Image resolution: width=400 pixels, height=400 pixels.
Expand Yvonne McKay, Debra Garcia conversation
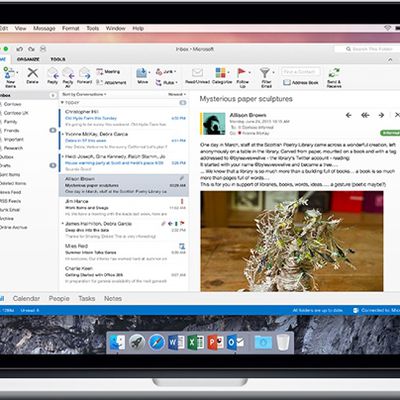(63, 134)
